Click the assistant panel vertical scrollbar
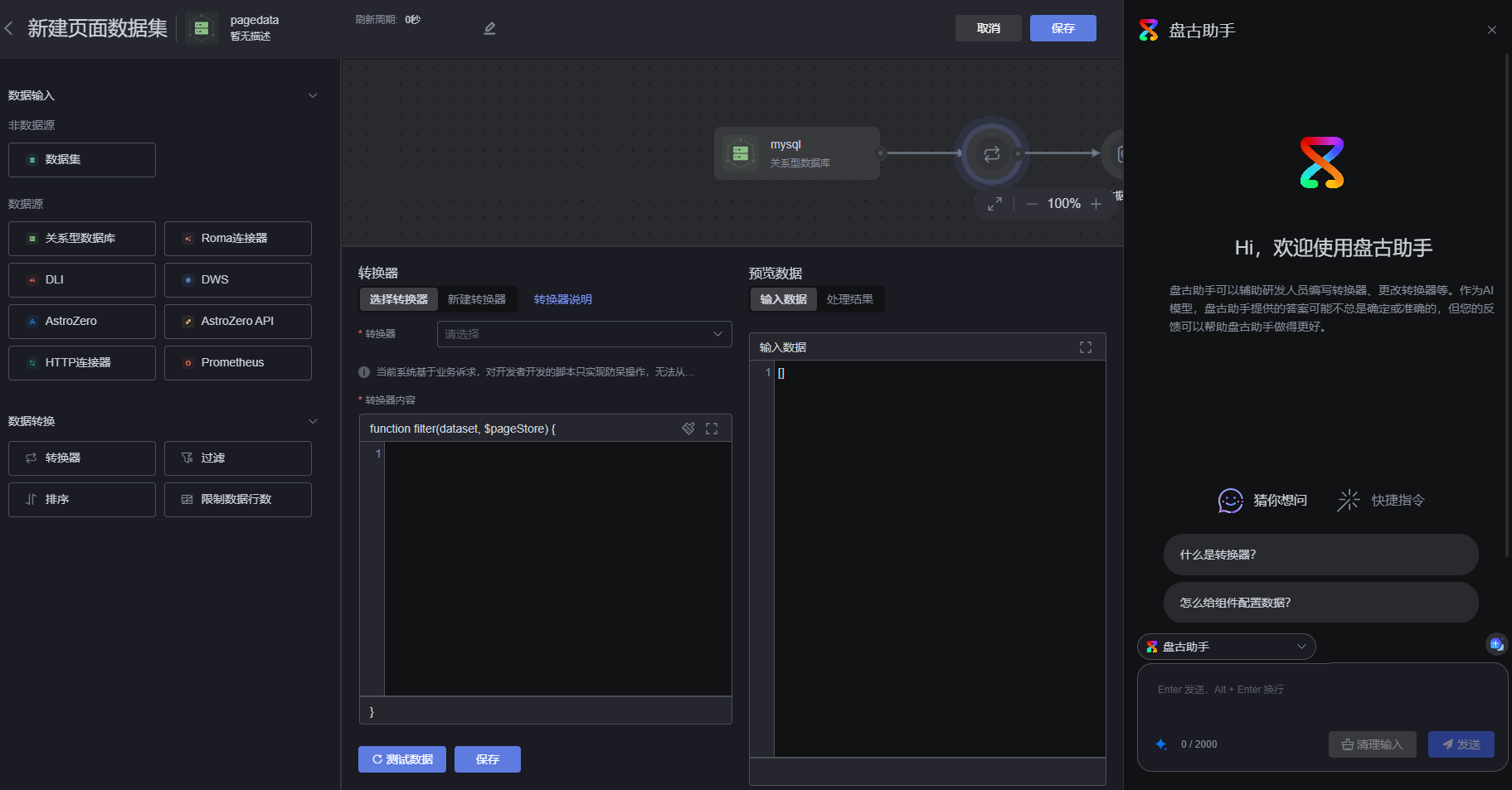This screenshot has height=790, width=1512. [x=1507, y=305]
